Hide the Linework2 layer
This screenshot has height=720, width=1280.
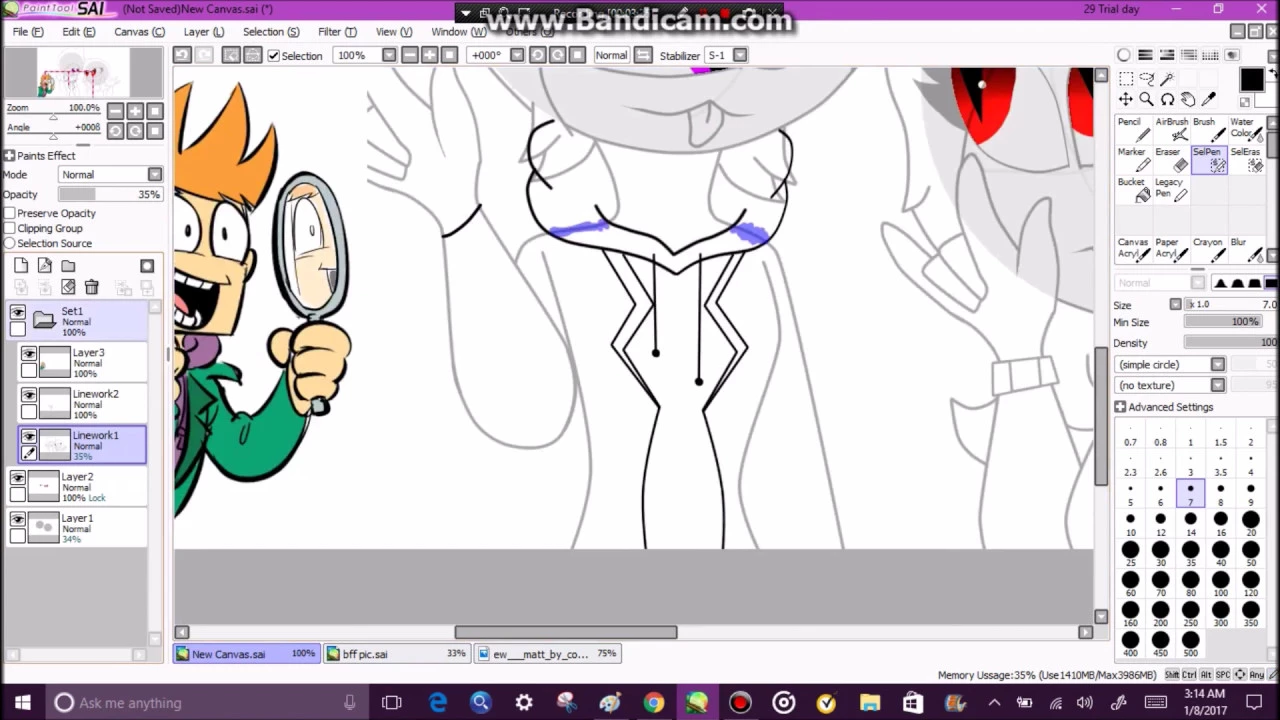point(29,395)
